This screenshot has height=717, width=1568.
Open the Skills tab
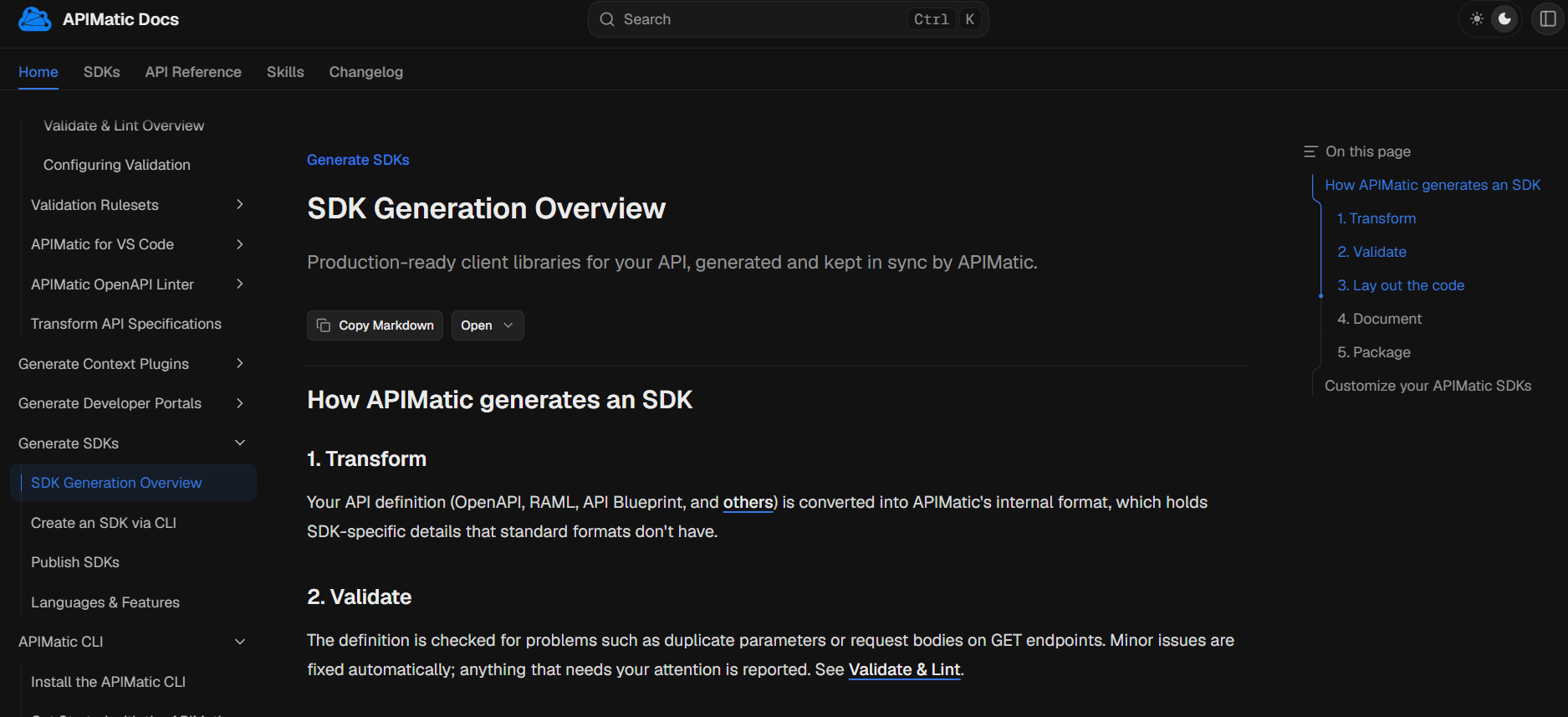tap(285, 72)
